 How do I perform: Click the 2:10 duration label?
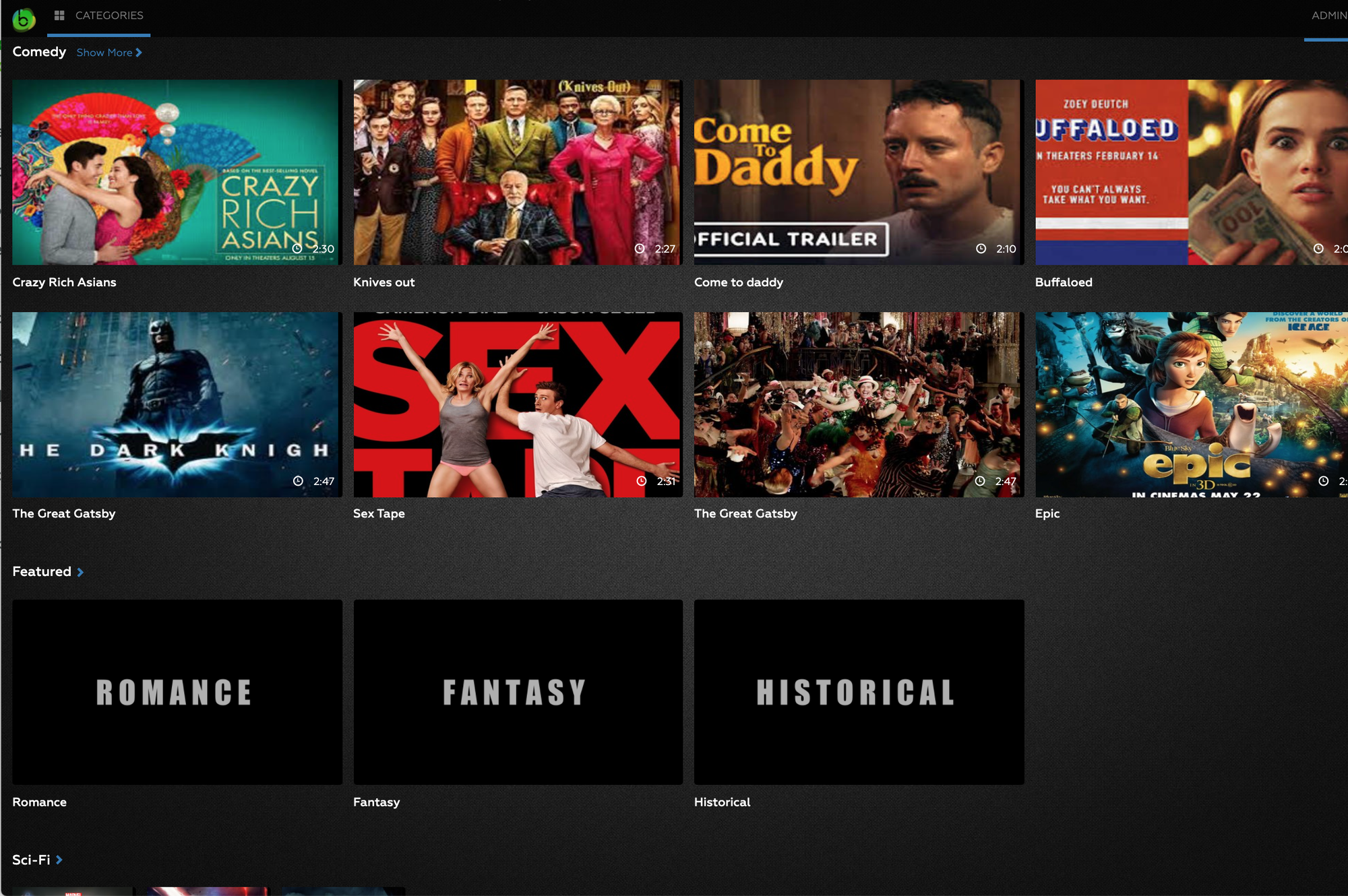(1006, 249)
